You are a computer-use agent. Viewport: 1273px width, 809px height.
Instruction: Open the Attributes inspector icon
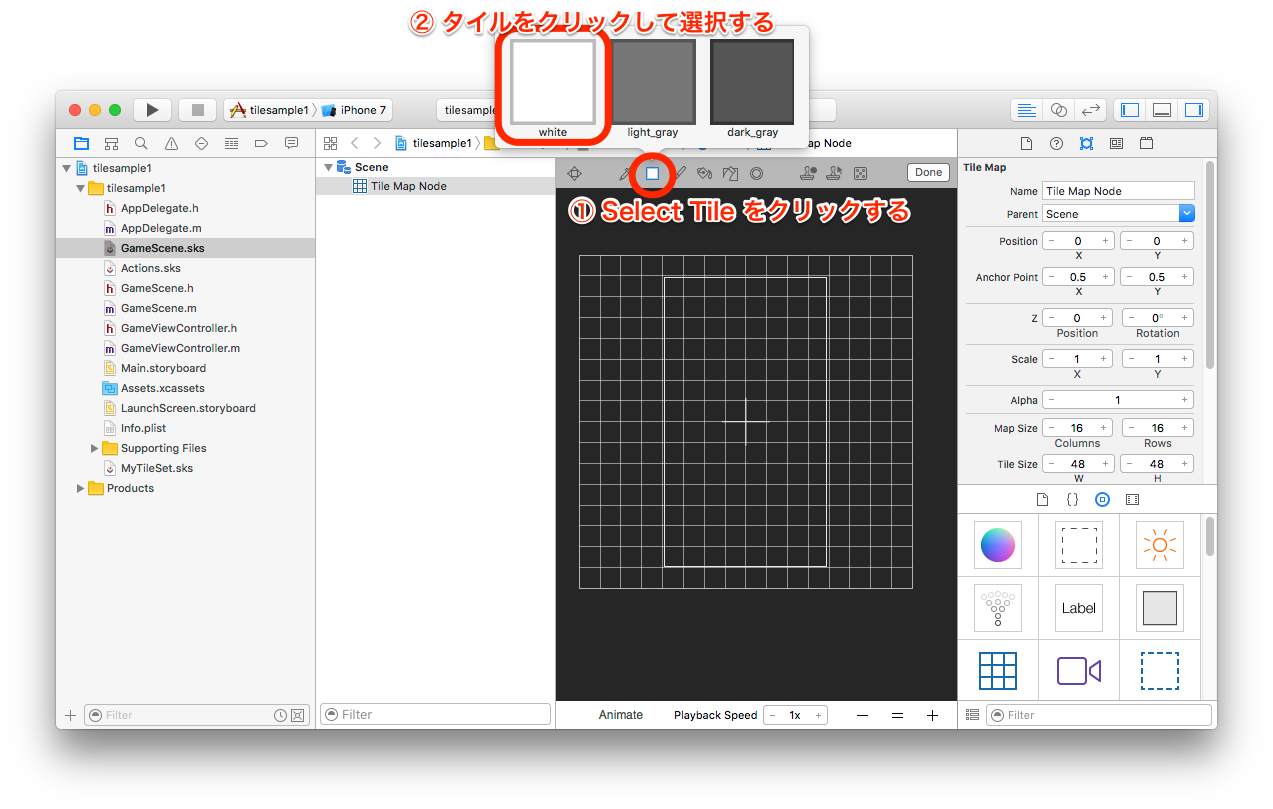[1086, 143]
